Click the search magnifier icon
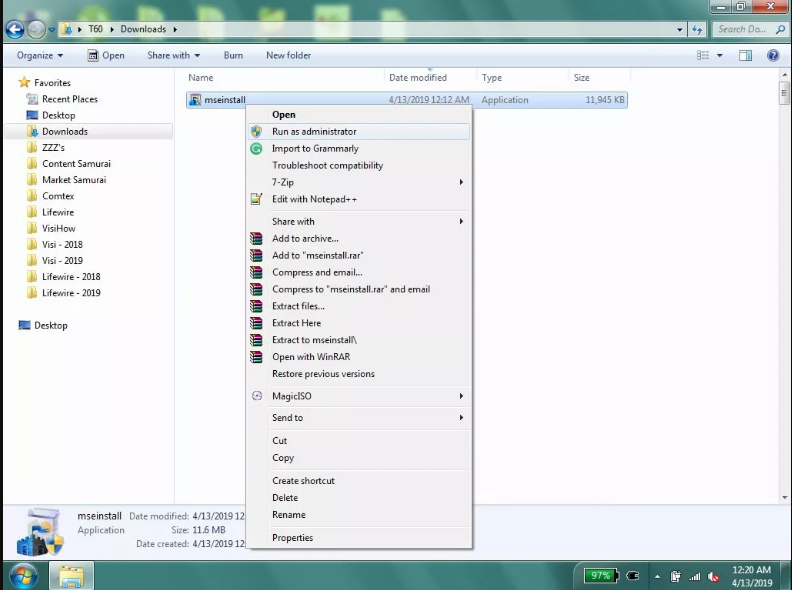Image resolution: width=792 pixels, height=590 pixels. pos(780,29)
